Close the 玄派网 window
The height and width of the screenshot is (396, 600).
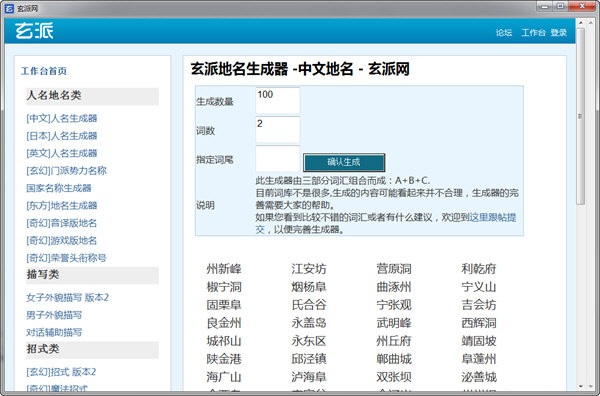(583, 6)
